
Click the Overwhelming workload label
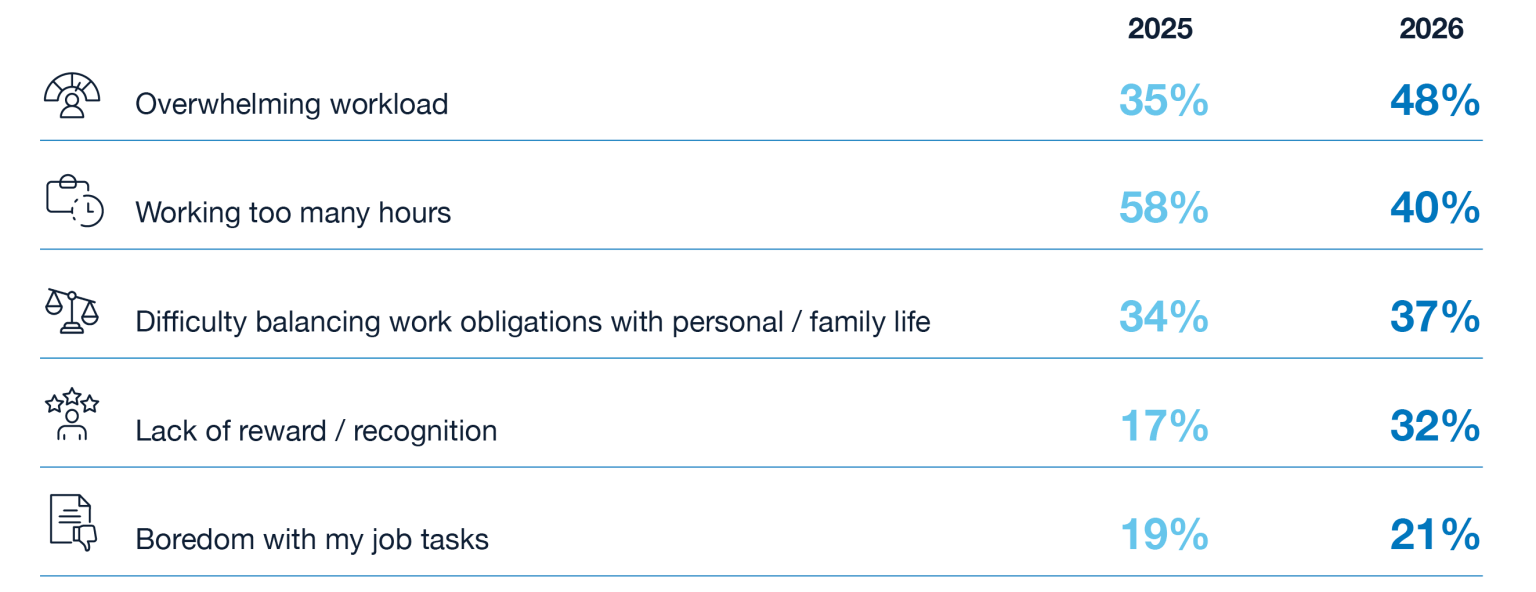291,104
